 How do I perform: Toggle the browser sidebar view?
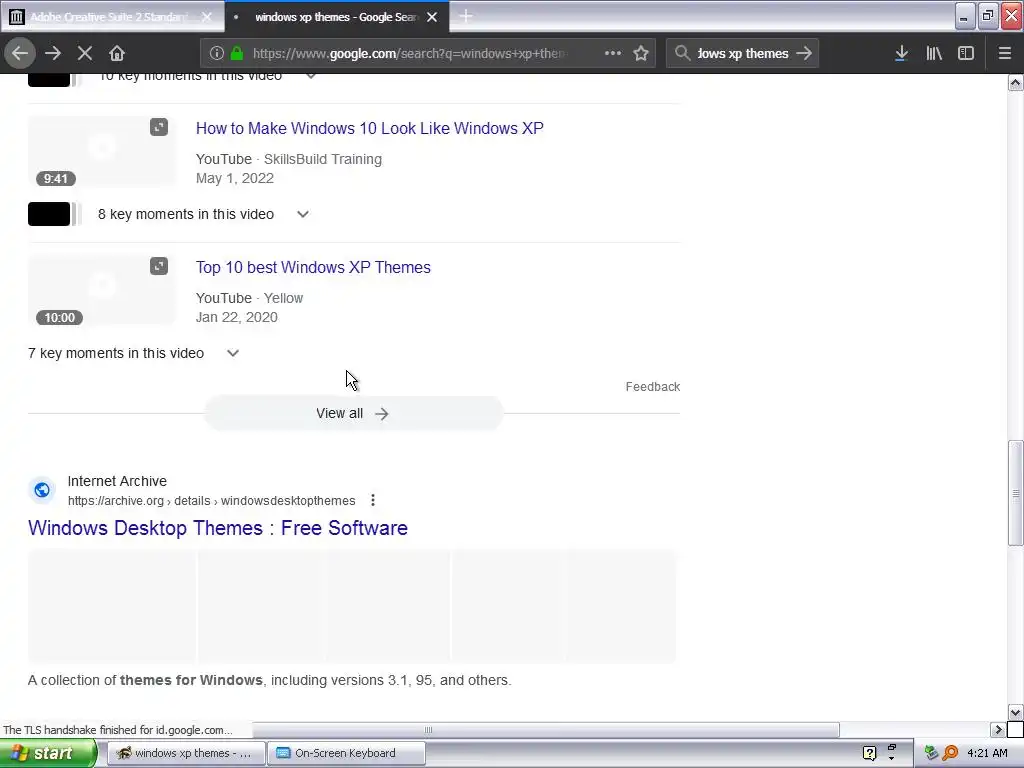[966, 53]
